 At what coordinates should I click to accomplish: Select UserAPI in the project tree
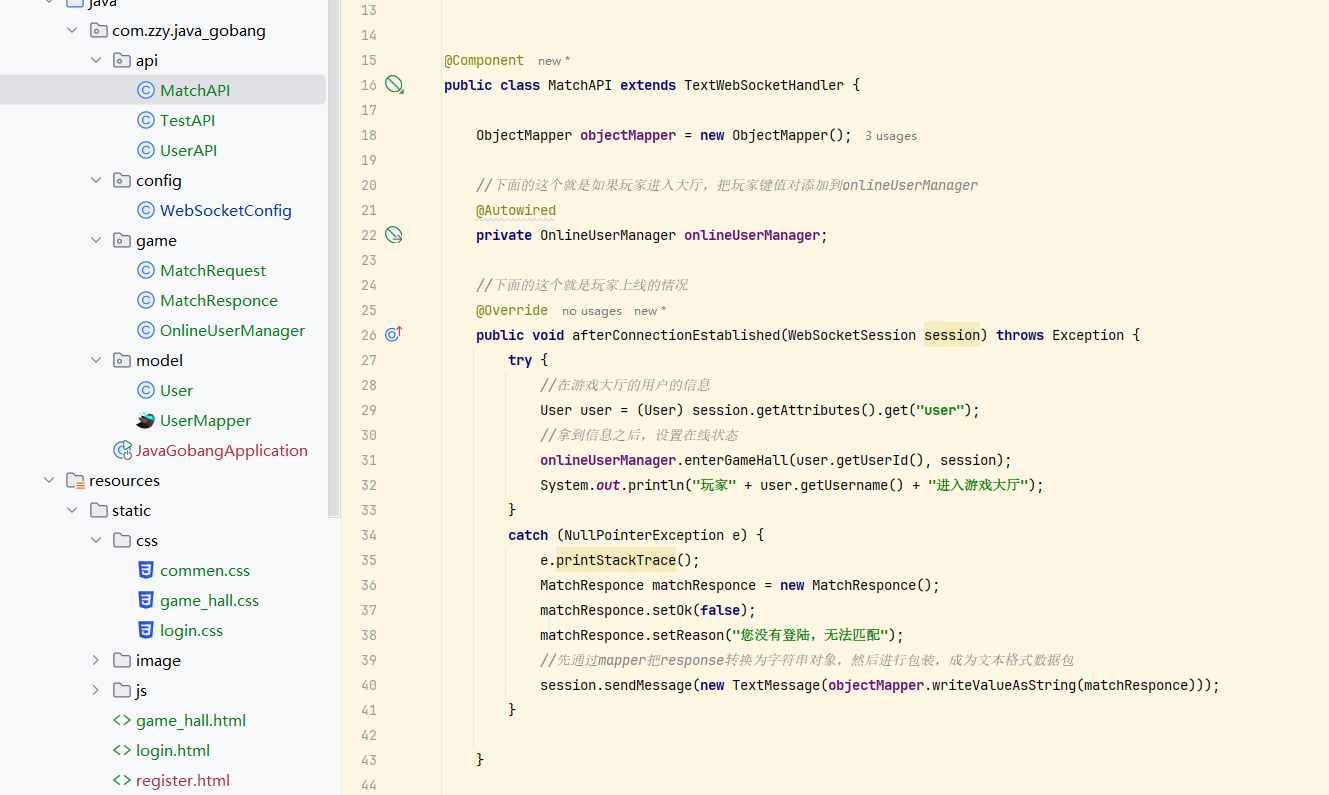(189, 150)
